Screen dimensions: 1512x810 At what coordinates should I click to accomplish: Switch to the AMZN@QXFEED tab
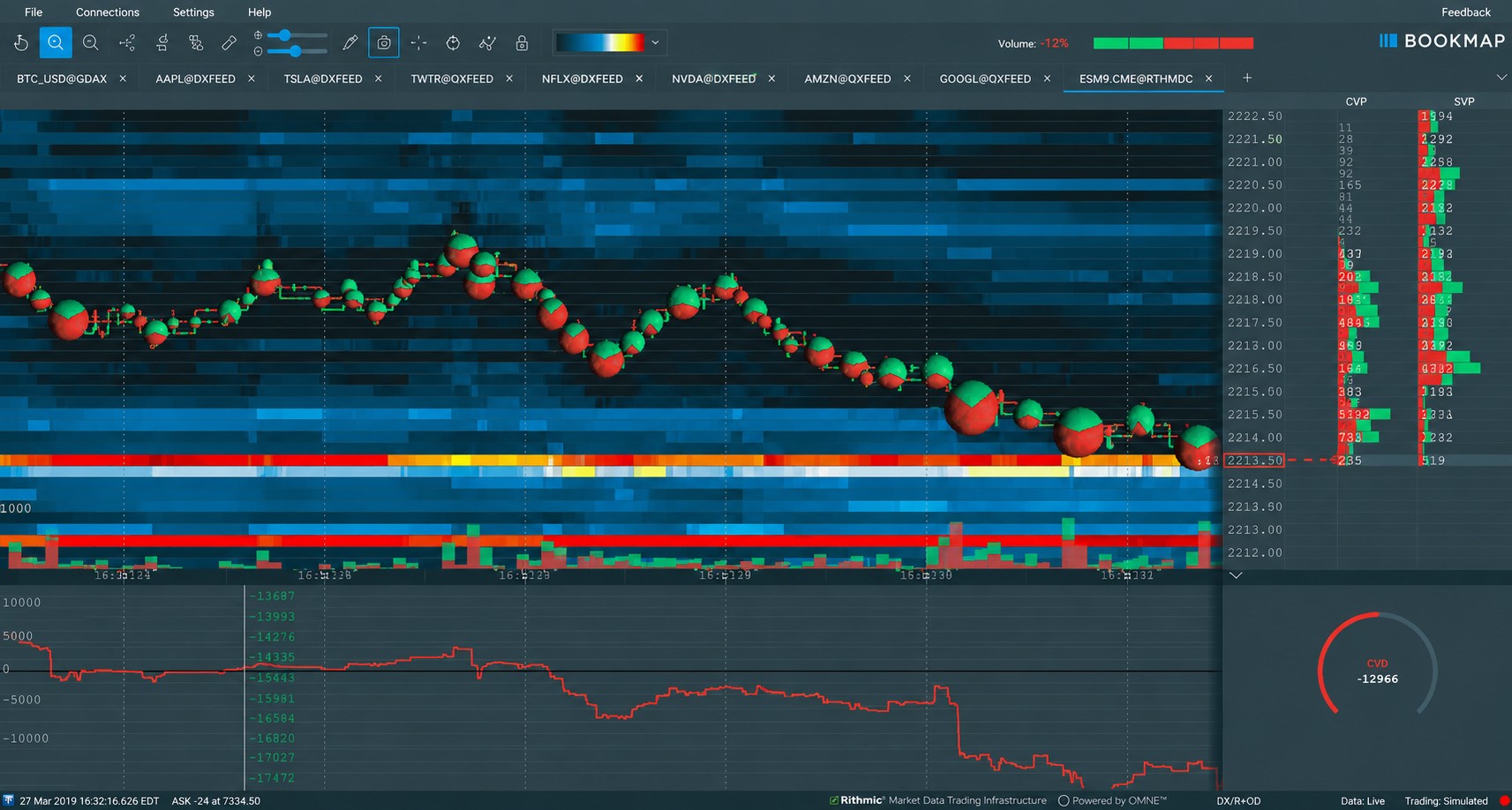(x=847, y=79)
